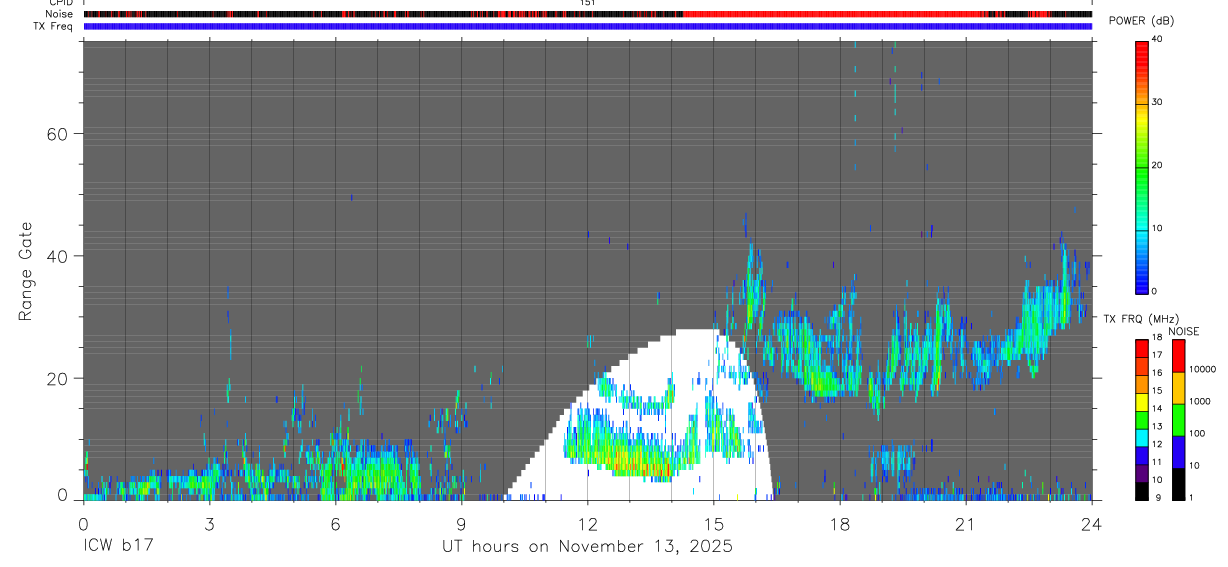
Task: Click the blue TX Freq strip at top
Action: [588, 26]
